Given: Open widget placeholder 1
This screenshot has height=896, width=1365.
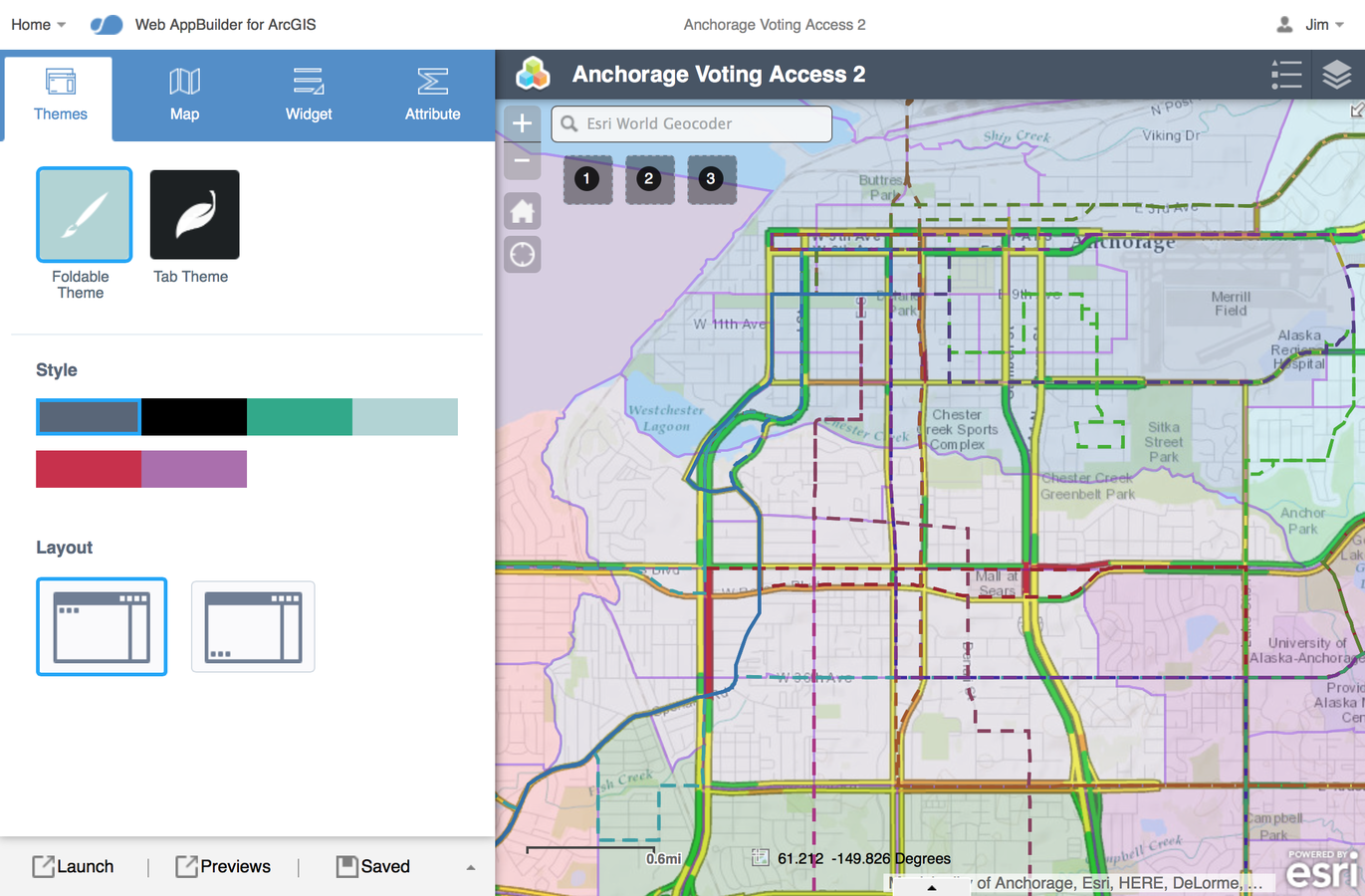Looking at the screenshot, I should [587, 179].
